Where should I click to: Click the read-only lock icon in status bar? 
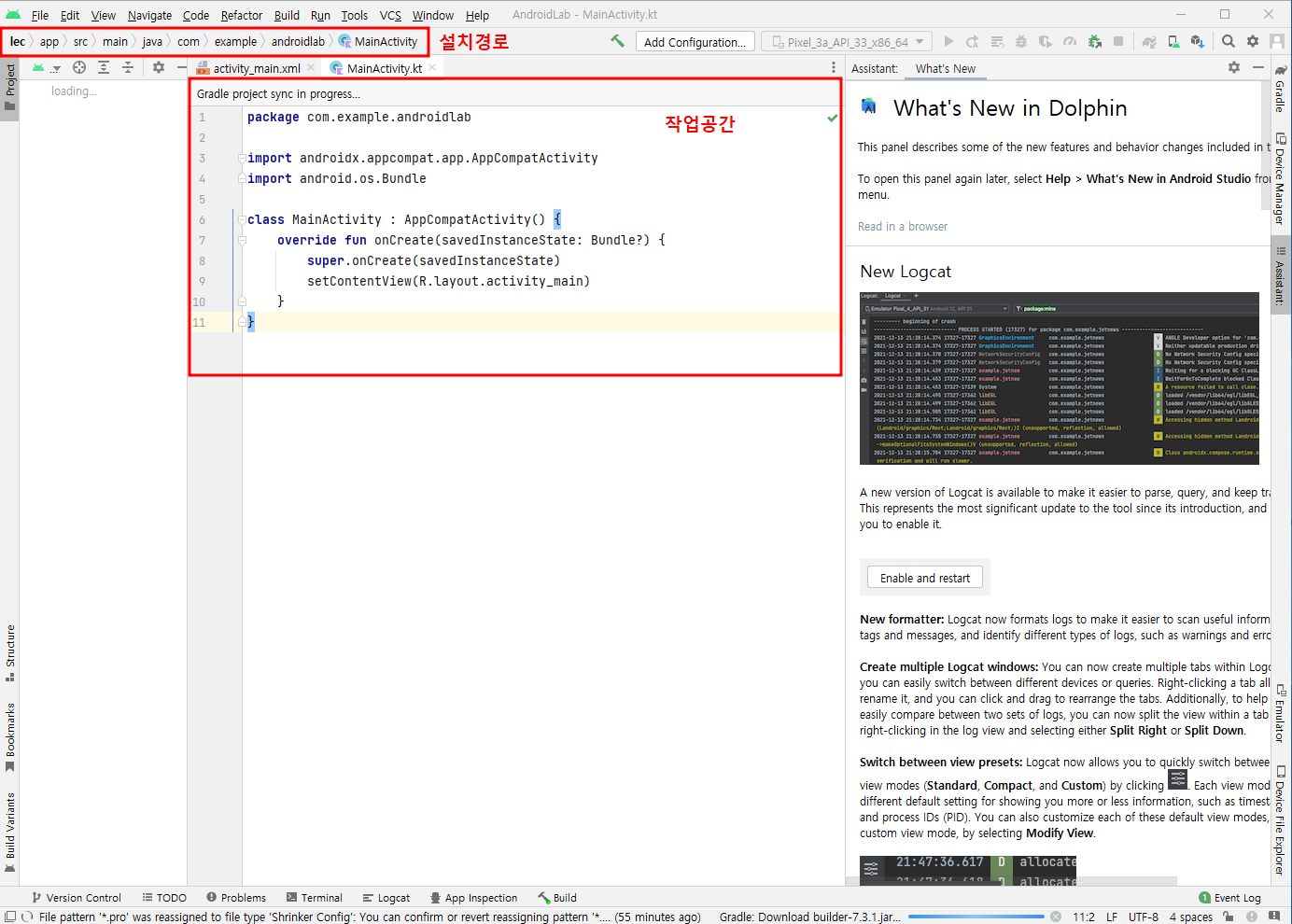(1228, 917)
